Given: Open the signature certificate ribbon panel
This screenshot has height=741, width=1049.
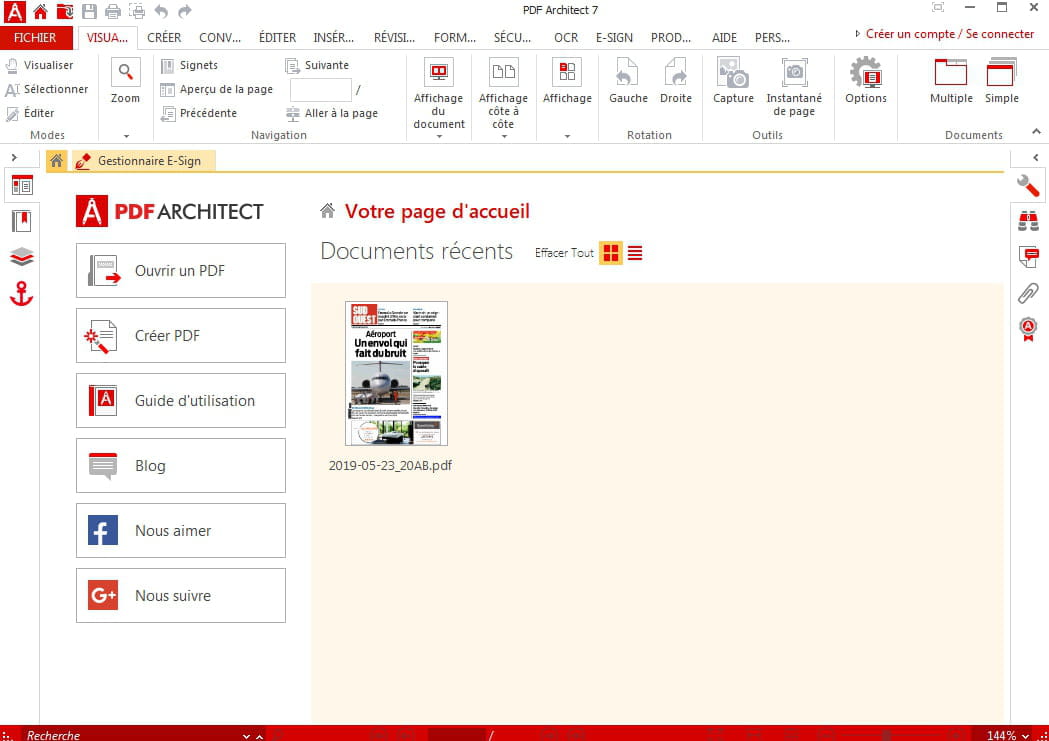Looking at the screenshot, I should [1028, 329].
